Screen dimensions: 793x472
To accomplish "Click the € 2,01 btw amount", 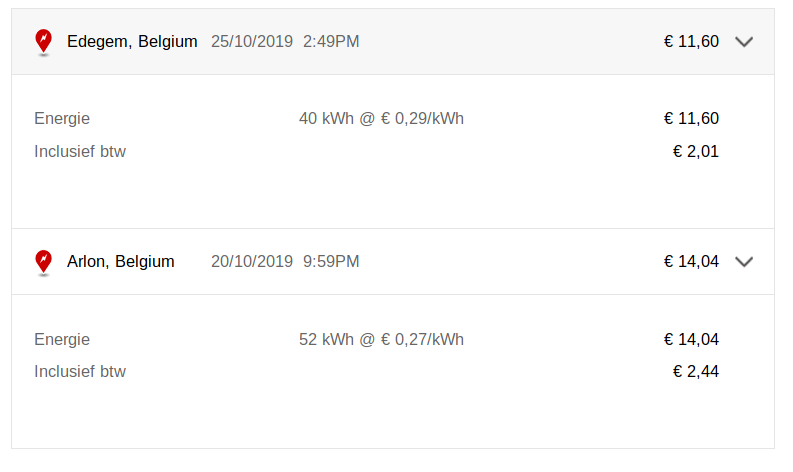I will pos(696,152).
